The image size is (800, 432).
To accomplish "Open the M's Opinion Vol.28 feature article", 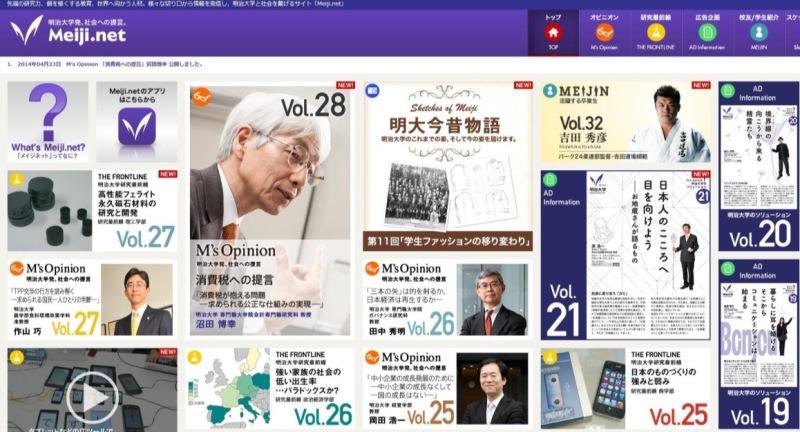I will tap(270, 210).
